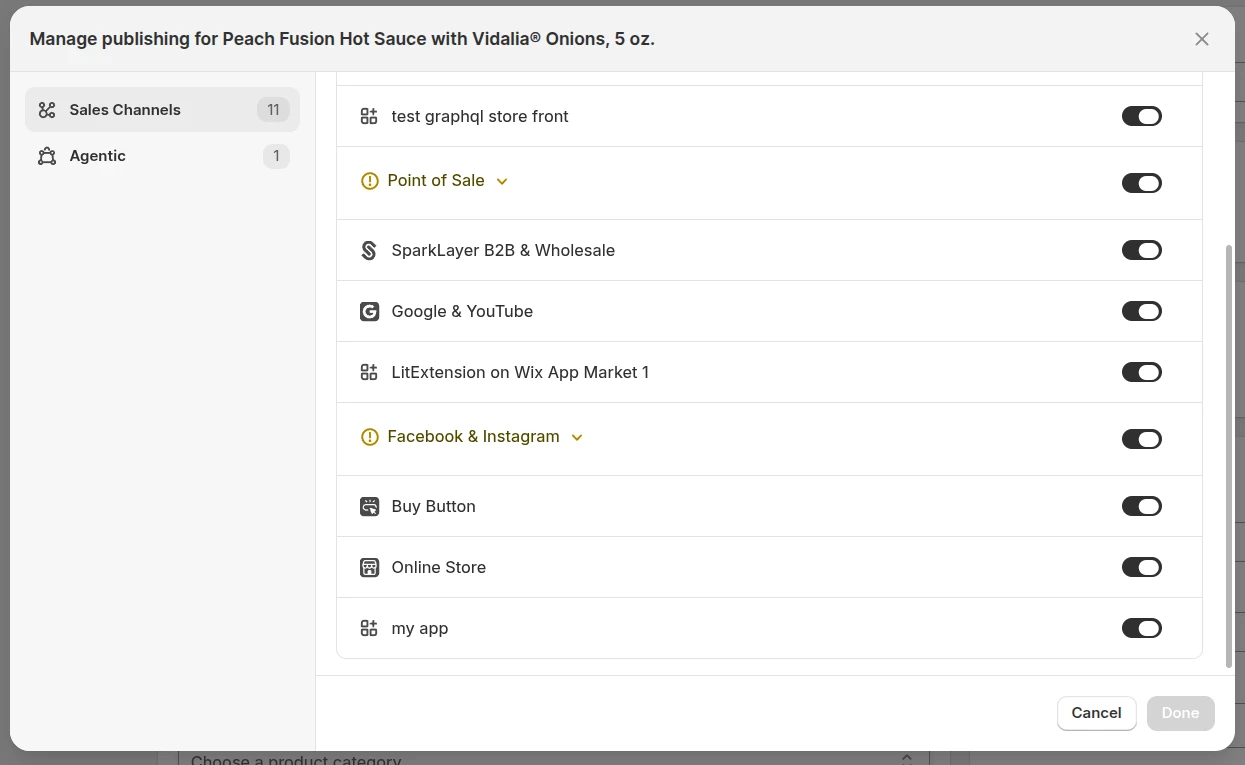This screenshot has width=1245, height=765.
Task: Click the Cancel button
Action: [1096, 713]
